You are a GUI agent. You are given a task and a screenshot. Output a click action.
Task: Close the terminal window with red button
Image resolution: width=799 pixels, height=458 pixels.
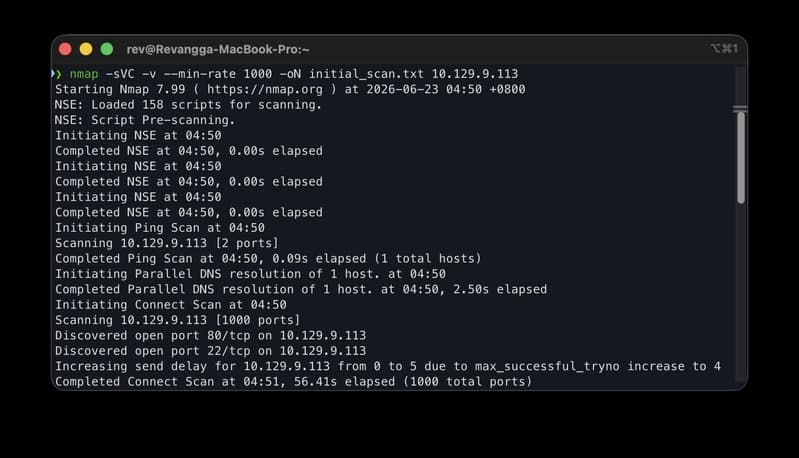click(x=65, y=49)
